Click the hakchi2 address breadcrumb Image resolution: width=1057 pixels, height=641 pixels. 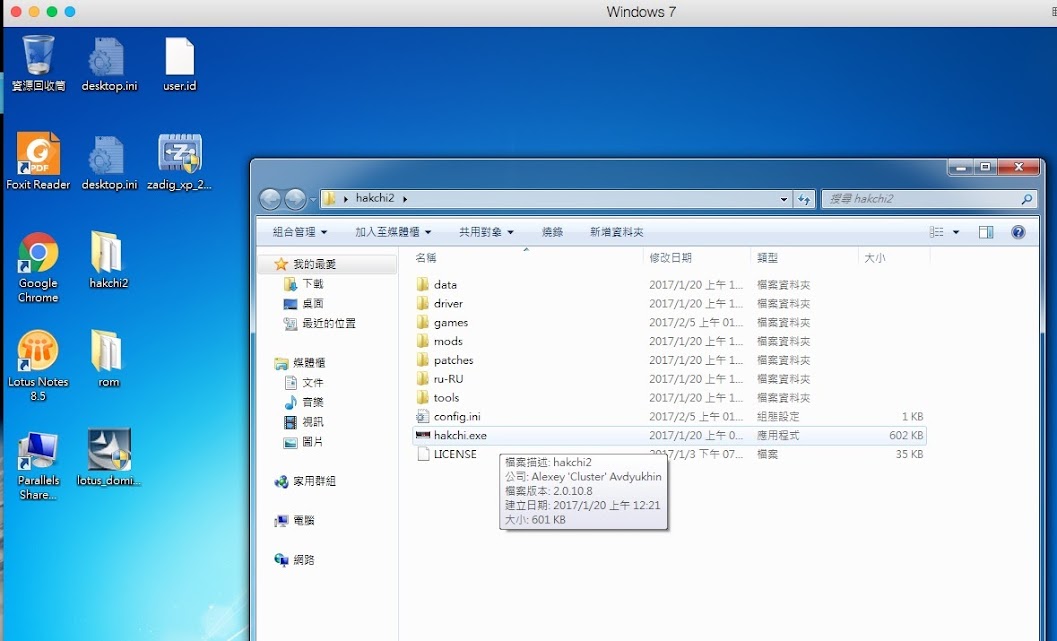(375, 198)
